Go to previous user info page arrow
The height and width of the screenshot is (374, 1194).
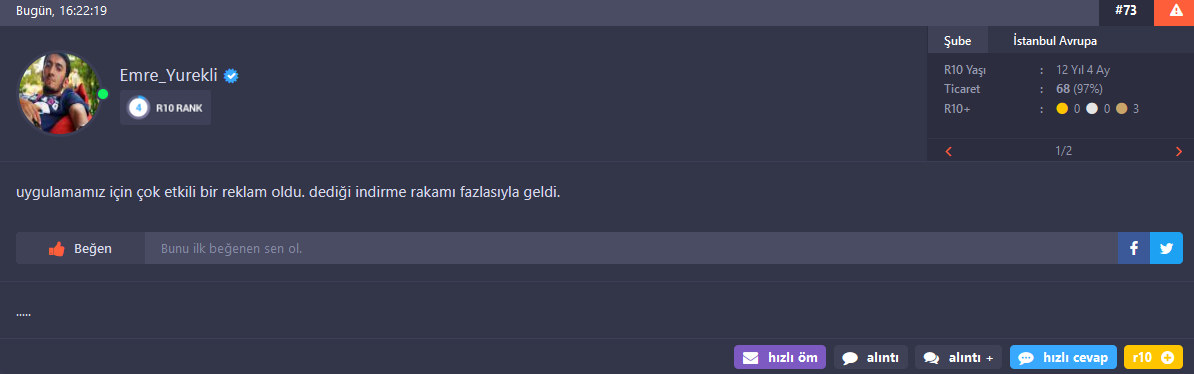pyautogui.click(x=949, y=151)
